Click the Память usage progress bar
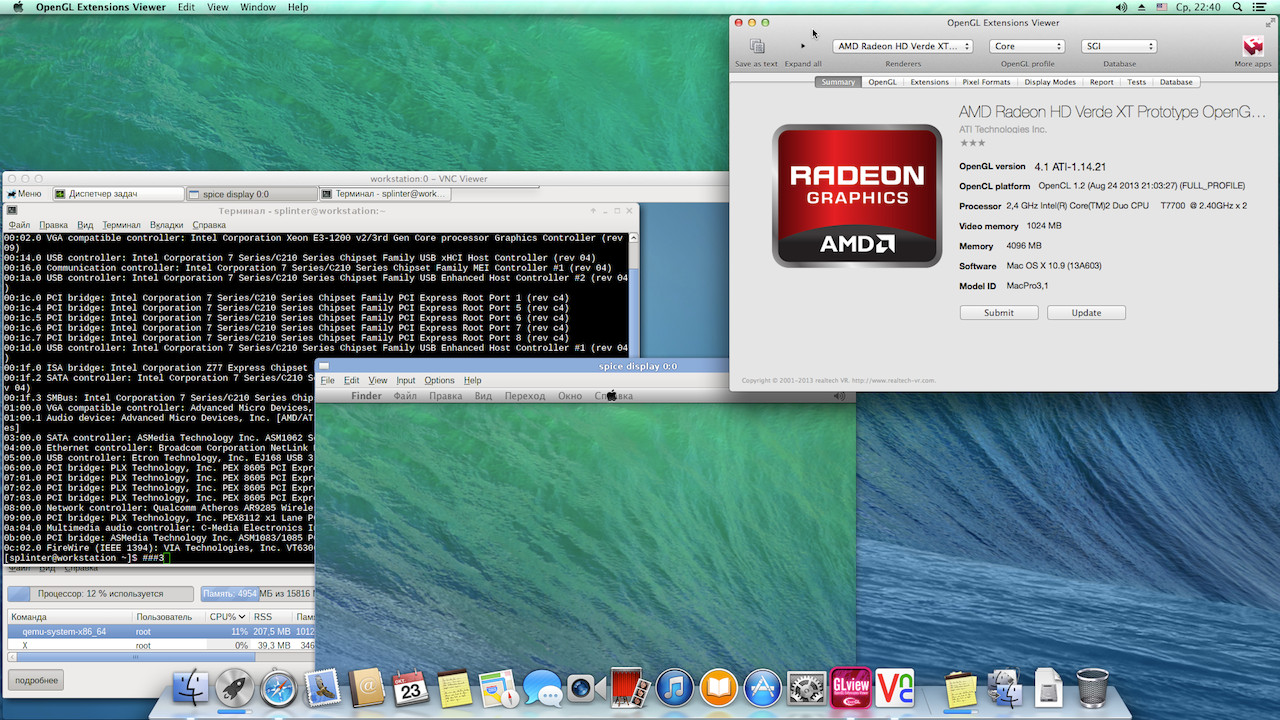 tap(257, 594)
